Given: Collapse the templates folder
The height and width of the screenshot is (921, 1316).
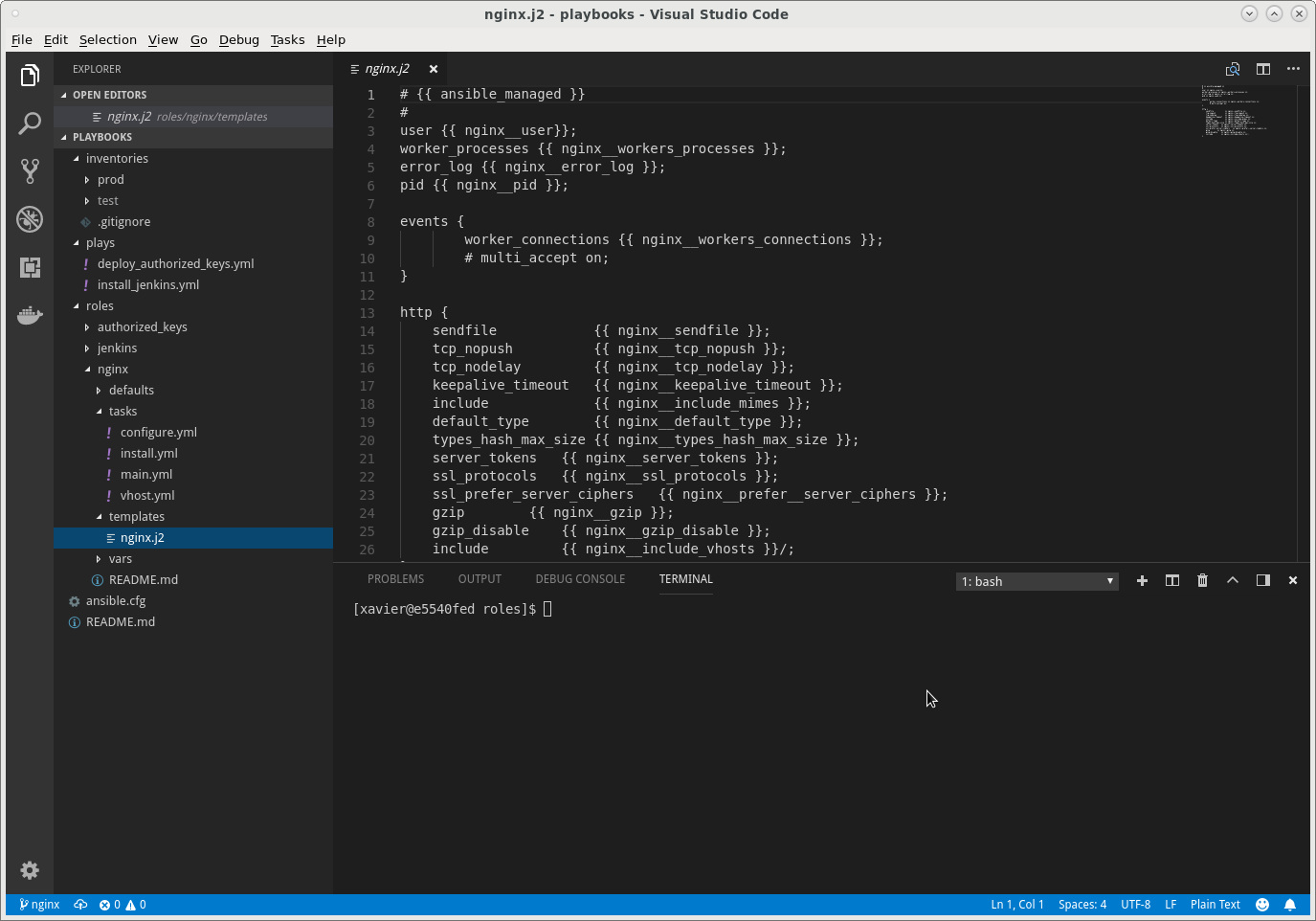Looking at the screenshot, I should pos(193,517).
